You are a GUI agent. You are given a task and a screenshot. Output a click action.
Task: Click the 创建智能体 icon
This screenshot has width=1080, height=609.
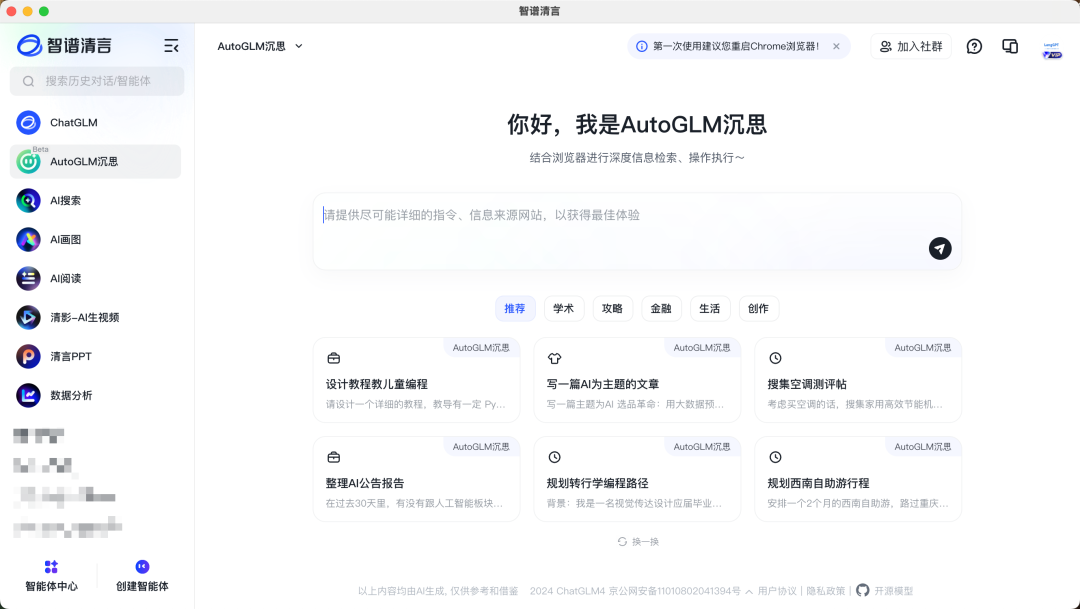pos(142,566)
